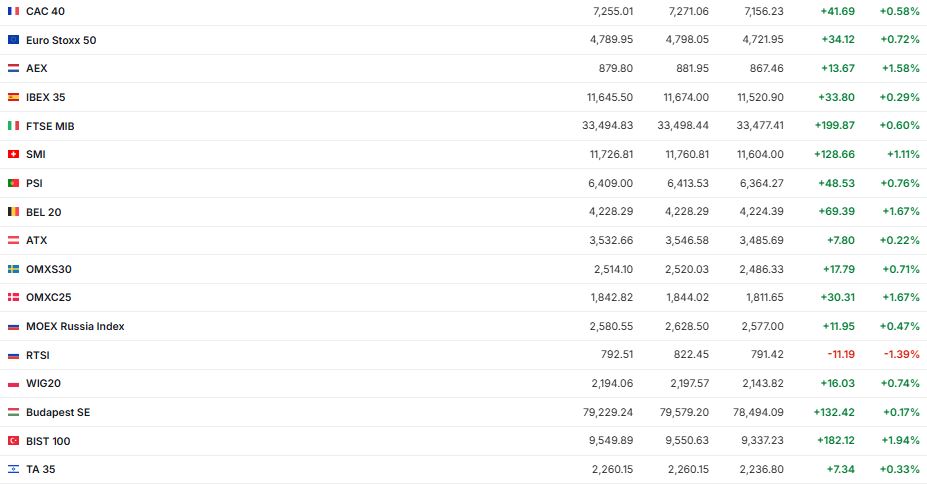Image resolution: width=927 pixels, height=485 pixels.
Task: Click the Belgium flag icon beside BEL 20
Action: point(13,212)
